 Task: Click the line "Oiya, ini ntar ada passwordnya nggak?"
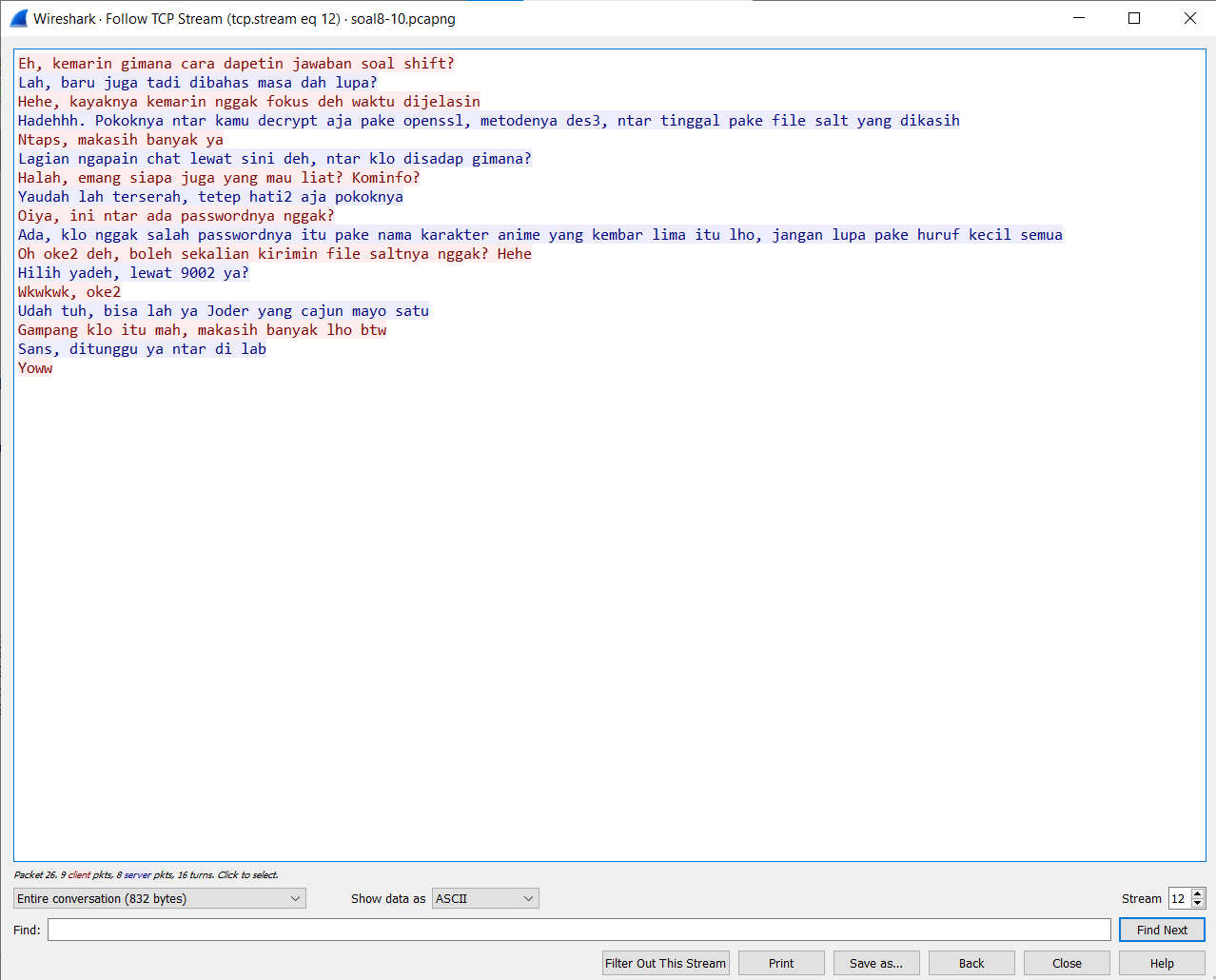pos(176,216)
